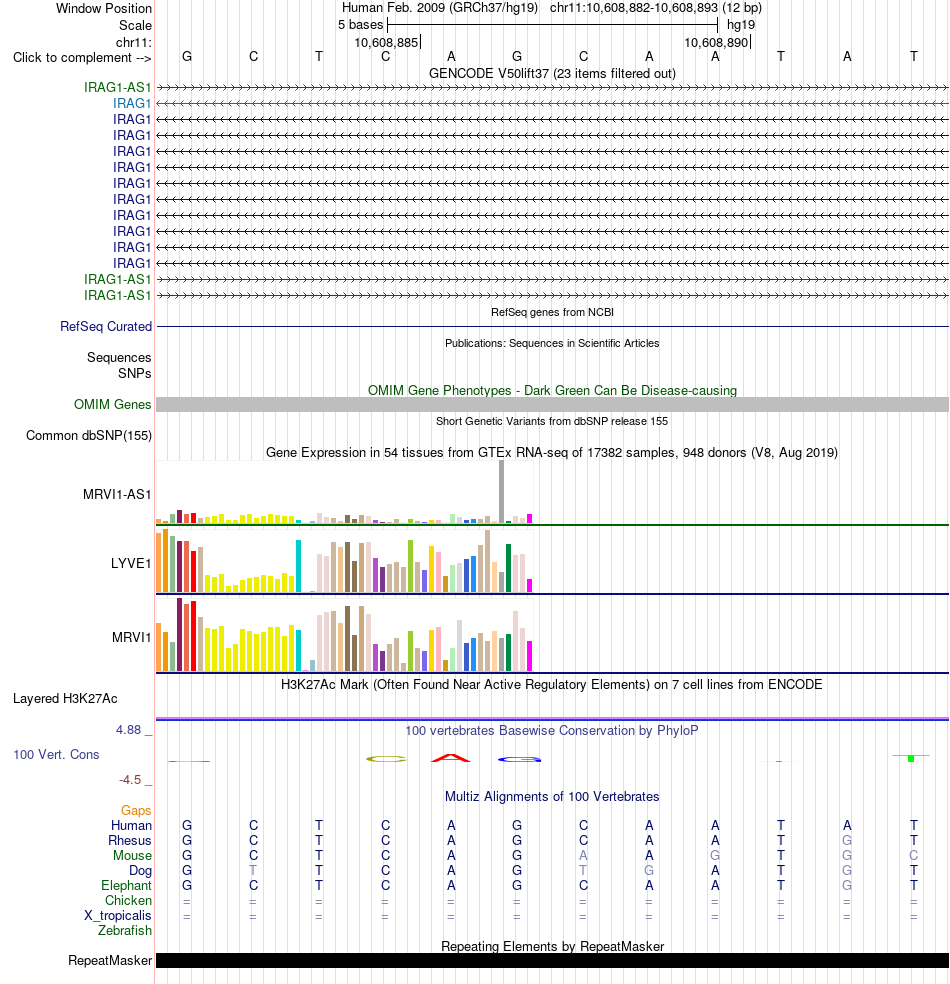
Task: Click 'Repeating Elements by RepeatMasker' title
Action: click(552, 946)
